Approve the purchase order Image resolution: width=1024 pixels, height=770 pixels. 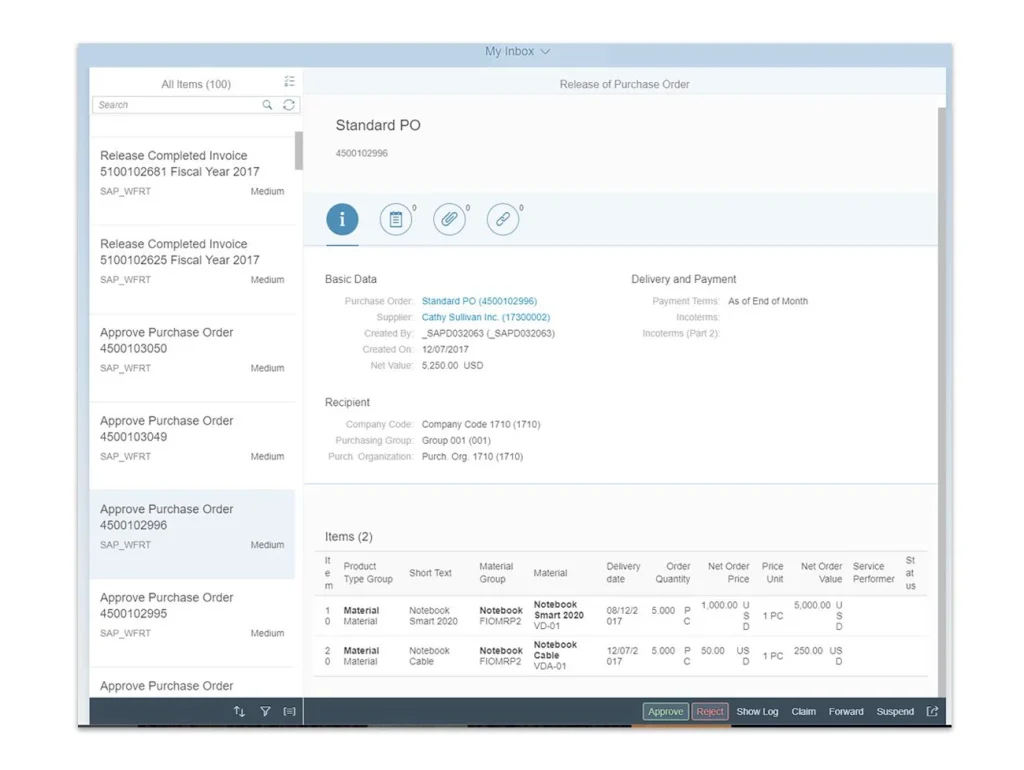[x=665, y=711]
